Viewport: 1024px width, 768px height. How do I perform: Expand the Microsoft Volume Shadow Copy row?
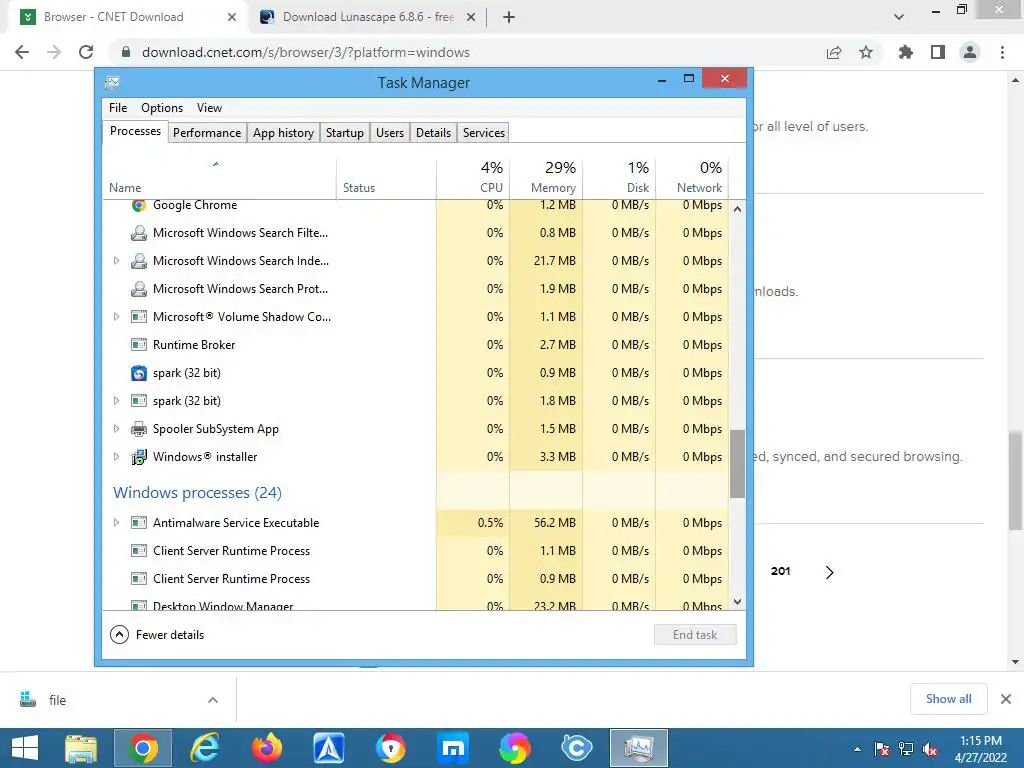pos(116,317)
